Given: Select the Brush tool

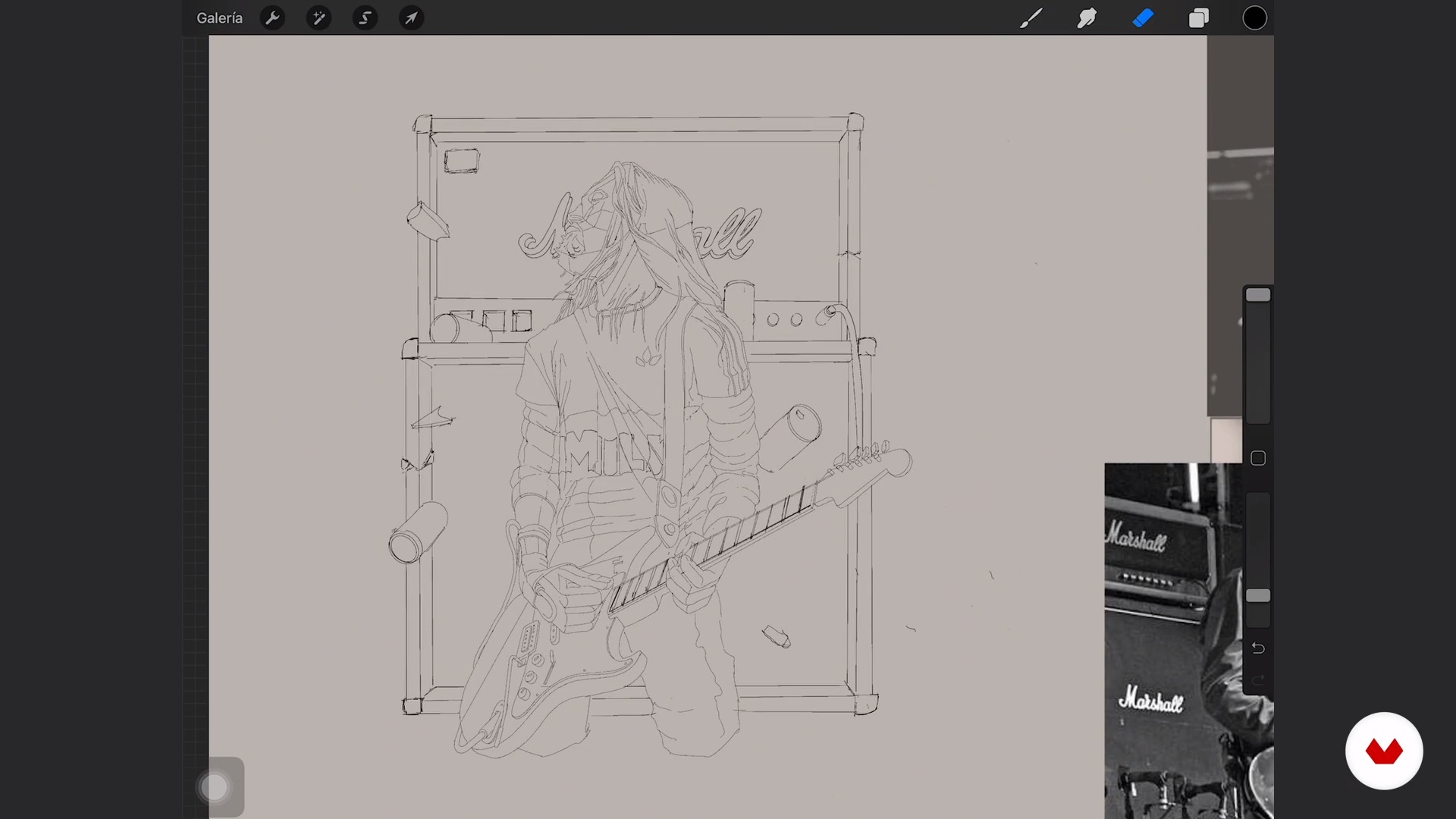Looking at the screenshot, I should click(x=1031, y=18).
